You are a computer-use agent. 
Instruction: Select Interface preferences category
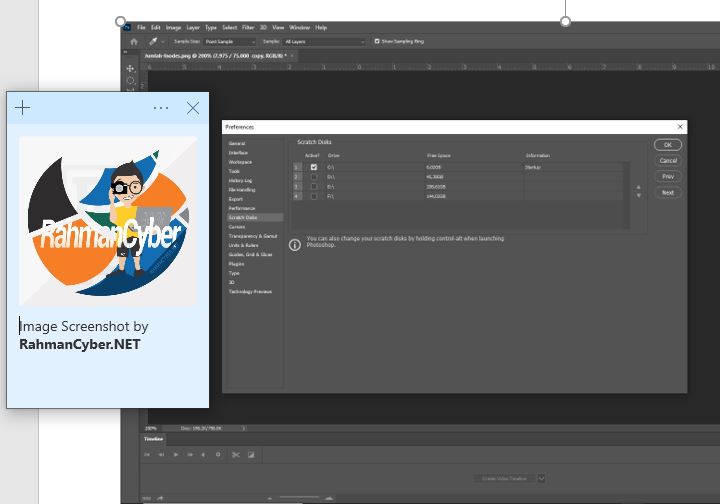click(x=238, y=152)
